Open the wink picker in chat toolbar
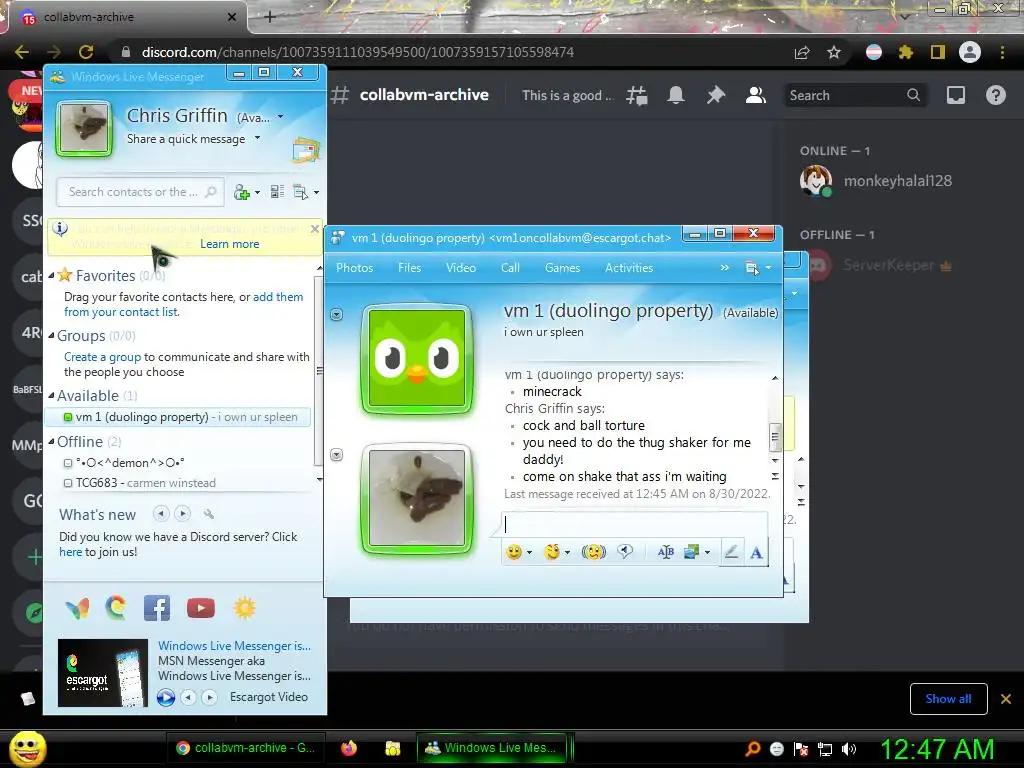 [x=552, y=552]
